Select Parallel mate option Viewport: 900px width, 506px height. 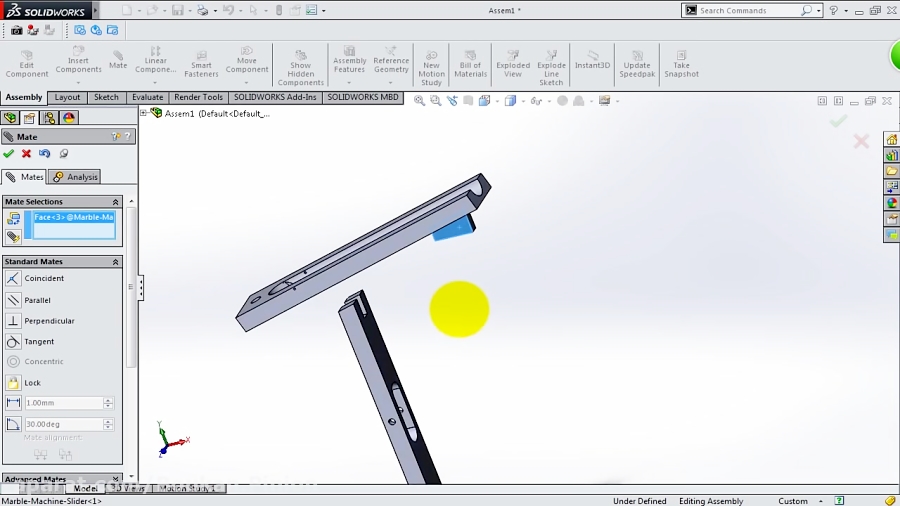[x=29, y=300]
